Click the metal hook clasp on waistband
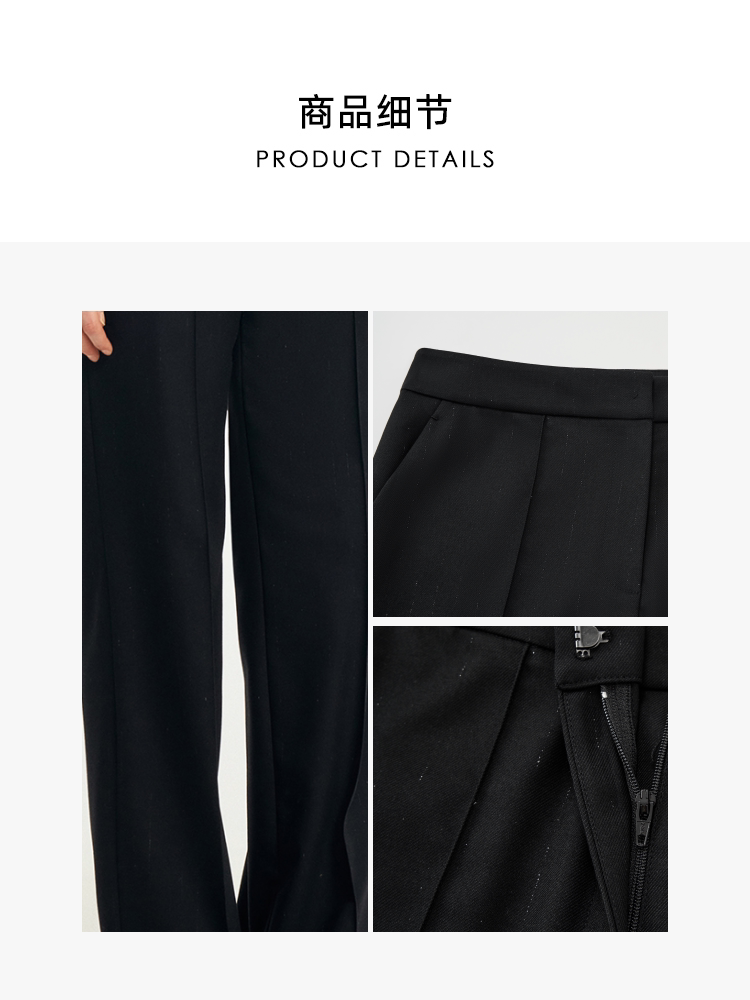The image size is (750, 1000). pos(591,640)
